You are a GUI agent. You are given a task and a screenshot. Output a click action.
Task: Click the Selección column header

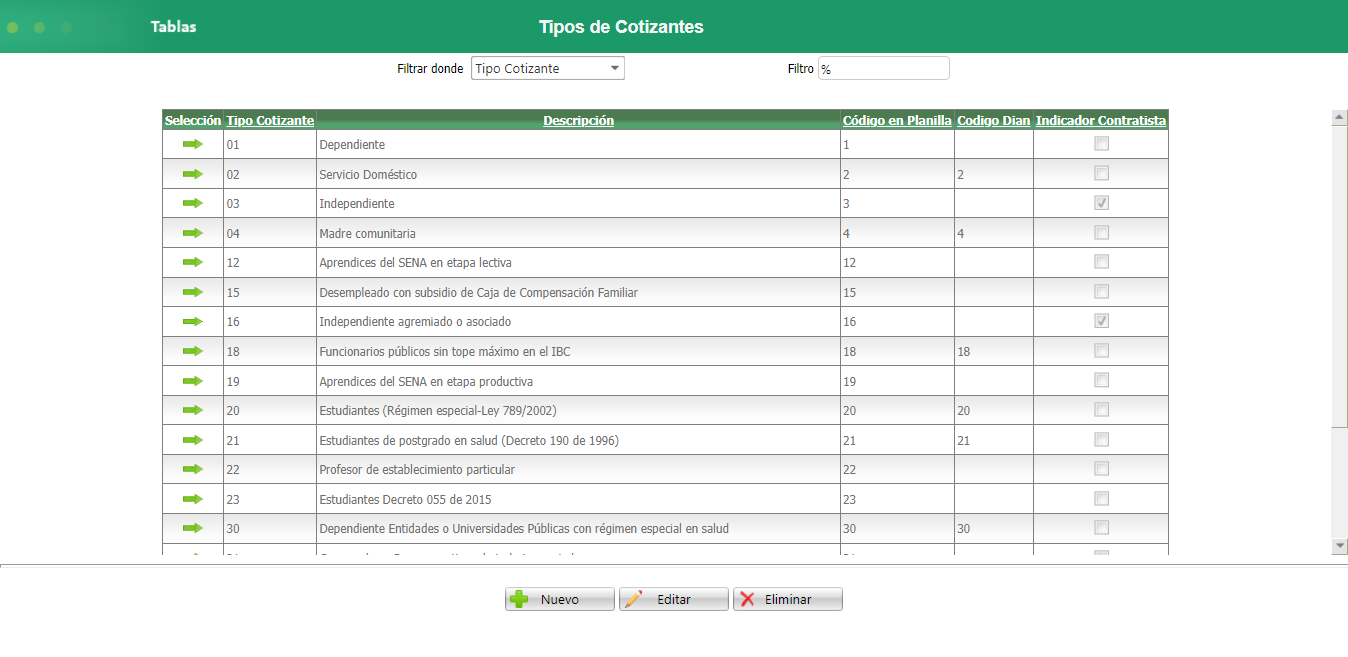pyautogui.click(x=193, y=121)
